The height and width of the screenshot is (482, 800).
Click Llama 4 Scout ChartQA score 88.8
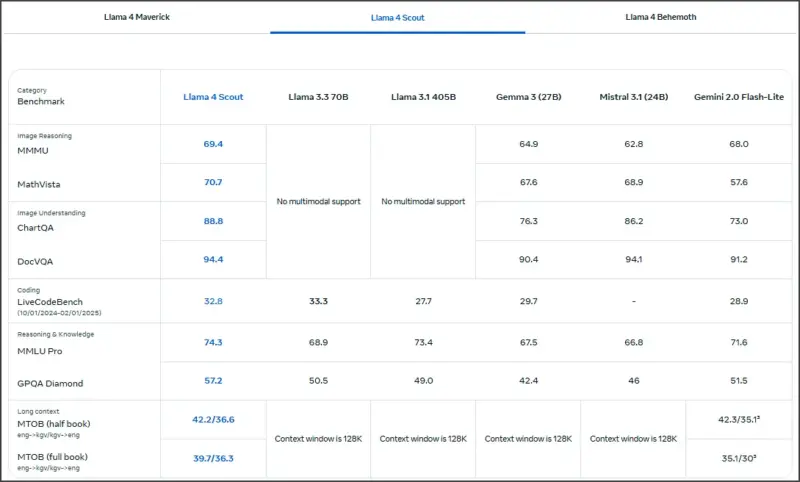pos(213,221)
